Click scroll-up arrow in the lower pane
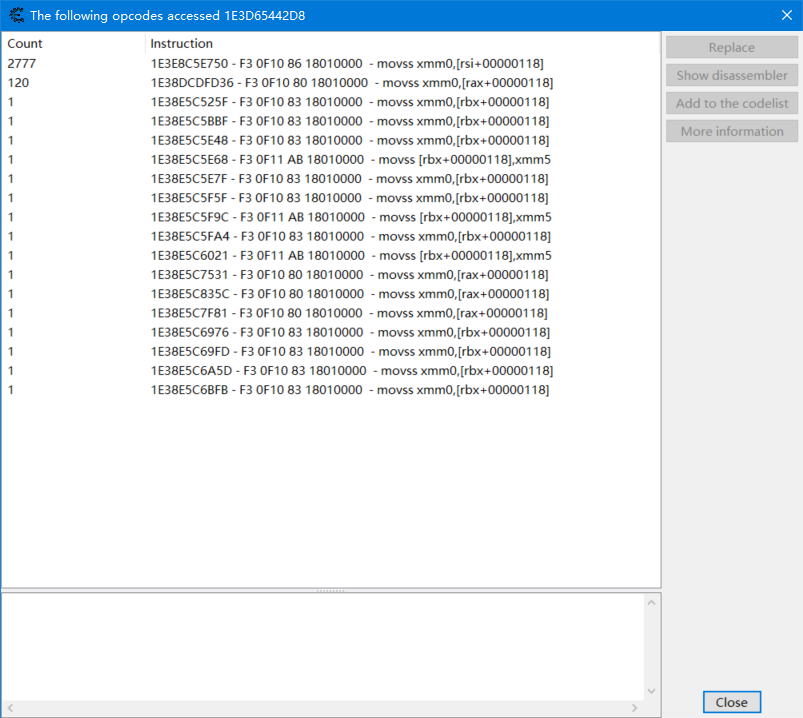This screenshot has width=803, height=718. 652,602
